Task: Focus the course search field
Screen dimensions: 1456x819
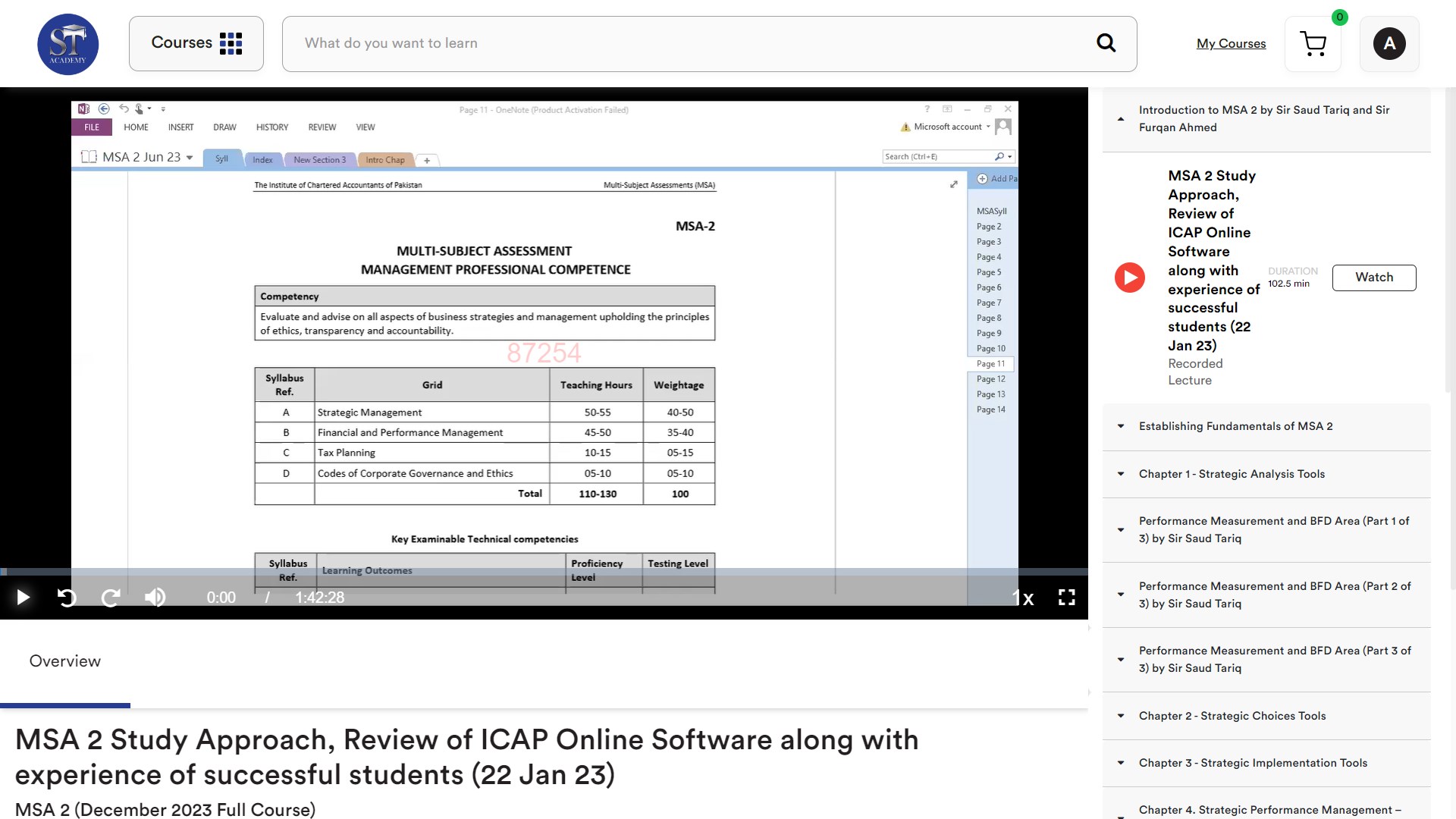Action: tap(682, 43)
